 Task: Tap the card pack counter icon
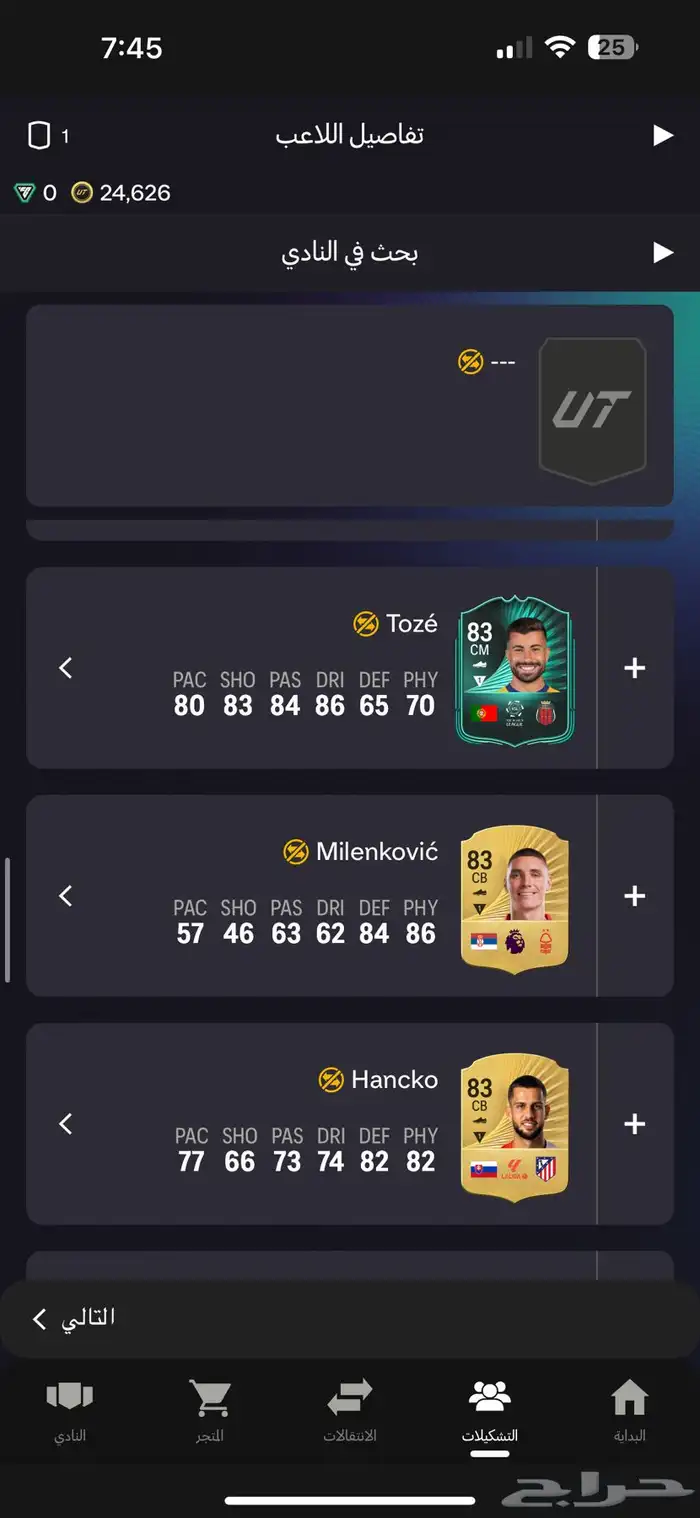(39, 136)
